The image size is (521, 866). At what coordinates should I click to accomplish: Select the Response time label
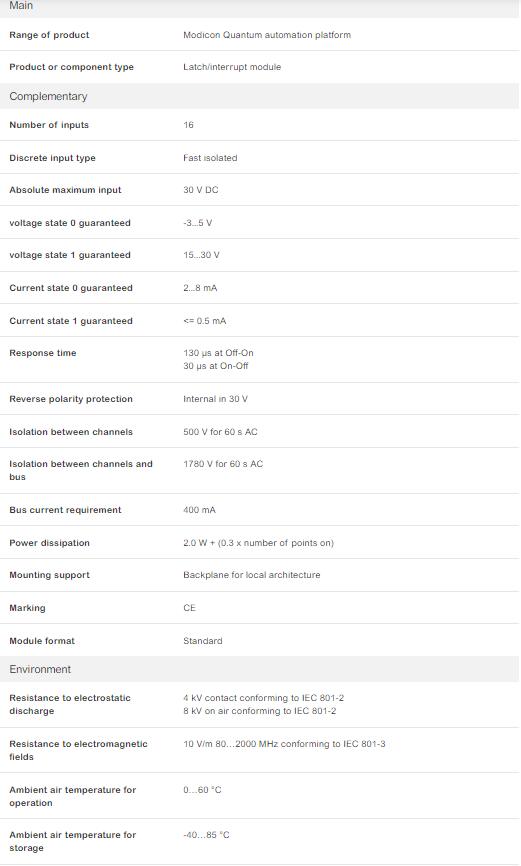(x=43, y=353)
